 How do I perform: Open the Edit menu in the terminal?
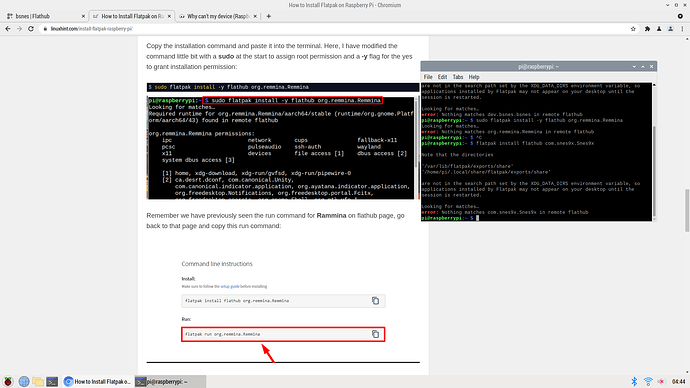click(442, 77)
